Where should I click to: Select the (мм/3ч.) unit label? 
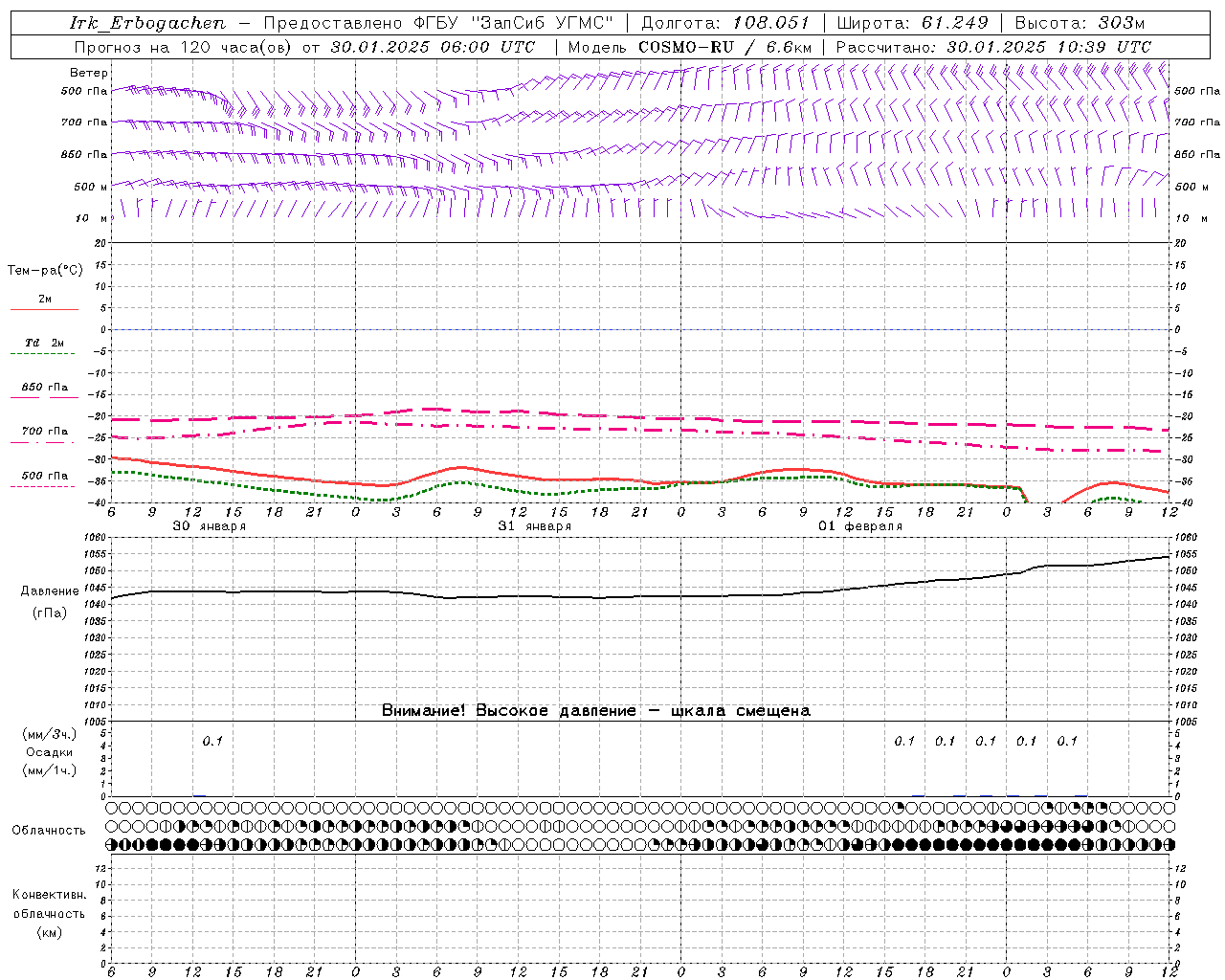49,734
